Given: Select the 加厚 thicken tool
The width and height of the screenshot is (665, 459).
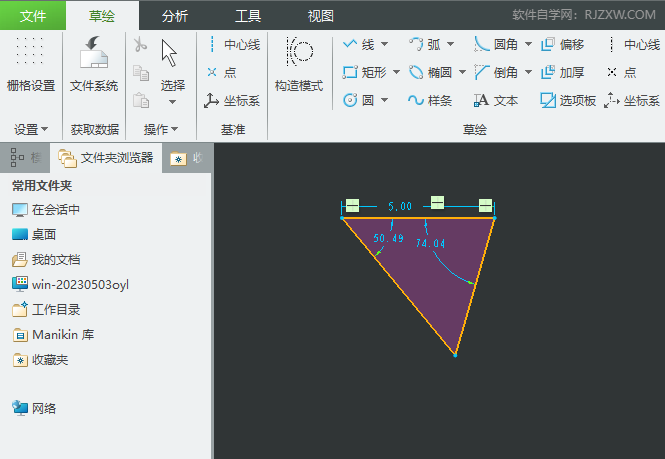Looking at the screenshot, I should (563, 73).
